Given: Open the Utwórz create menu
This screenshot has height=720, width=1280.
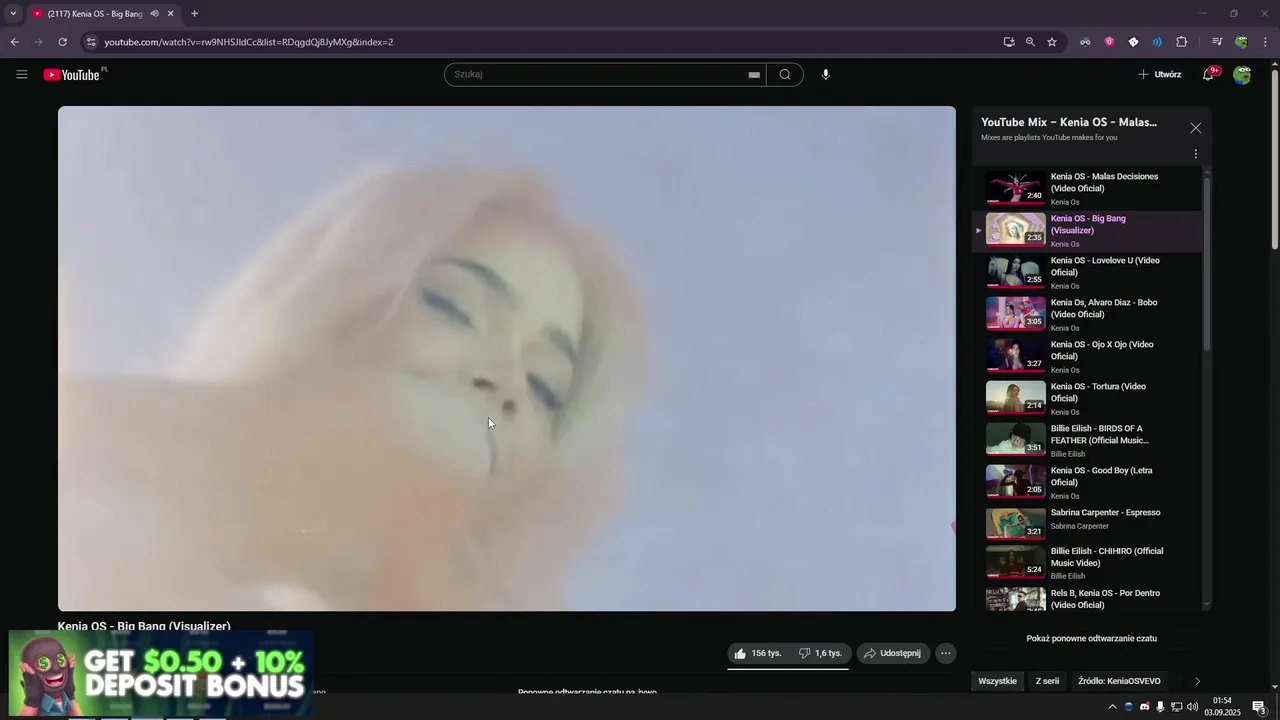Looking at the screenshot, I should 1160,75.
